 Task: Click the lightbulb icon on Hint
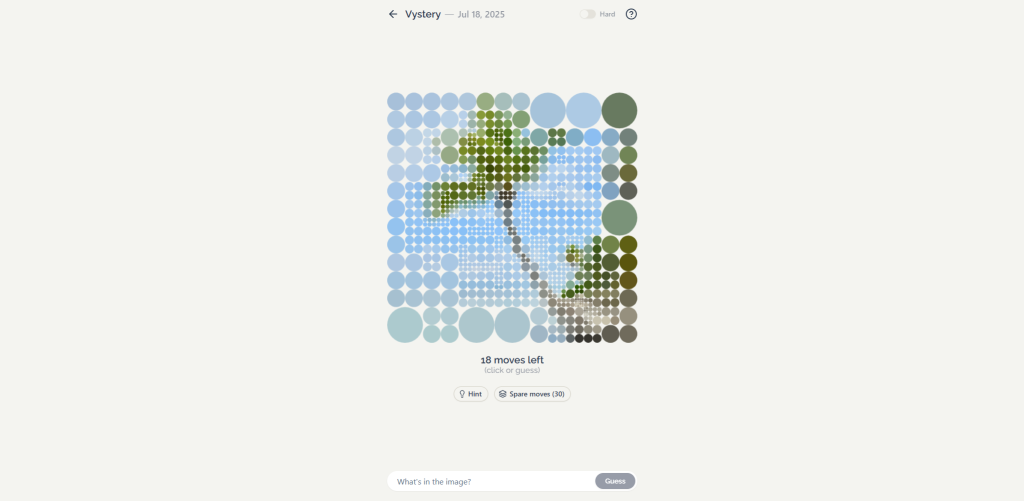pyautogui.click(x=462, y=394)
